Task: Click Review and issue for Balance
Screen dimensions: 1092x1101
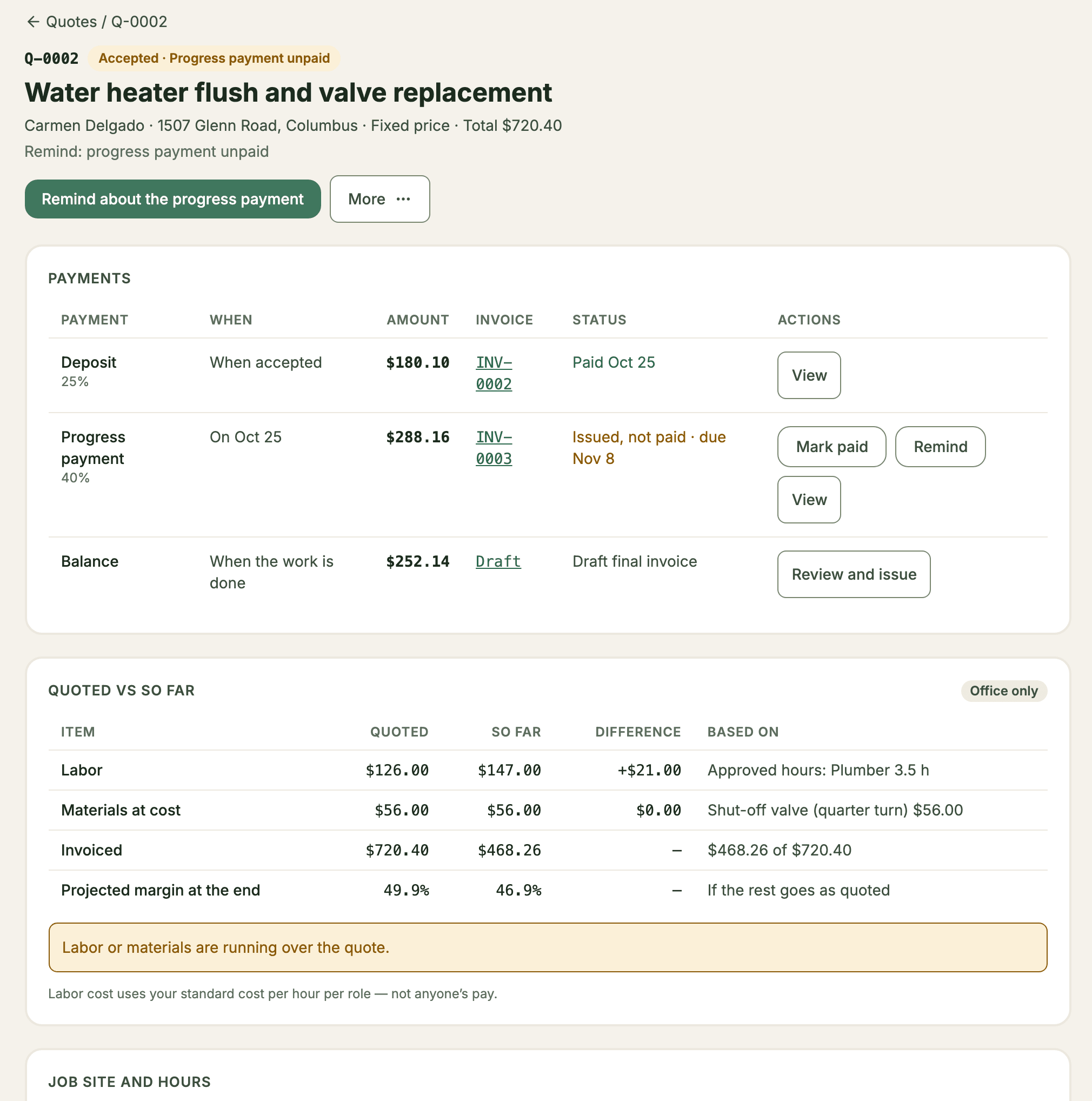Action: (853, 574)
